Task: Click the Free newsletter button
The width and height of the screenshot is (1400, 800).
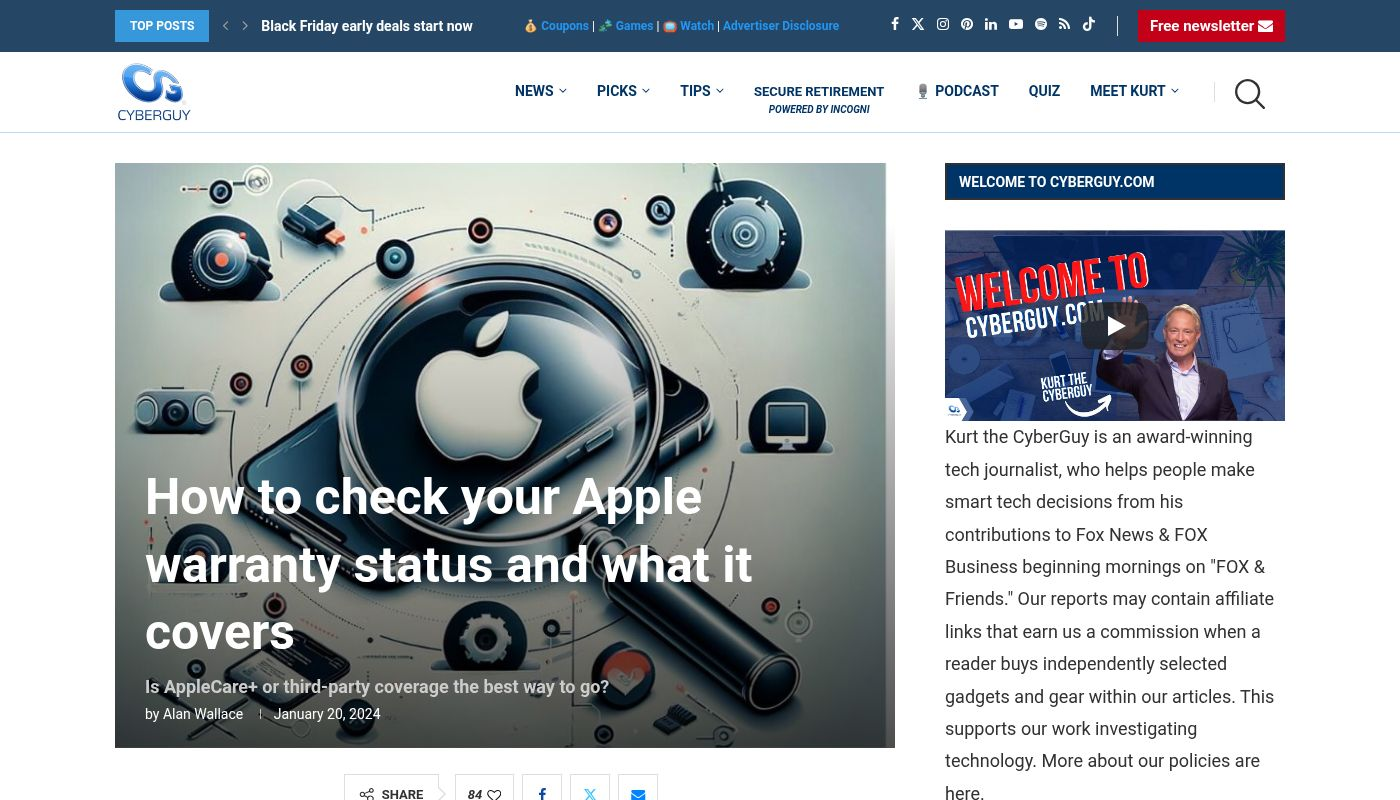Action: 1210,26
